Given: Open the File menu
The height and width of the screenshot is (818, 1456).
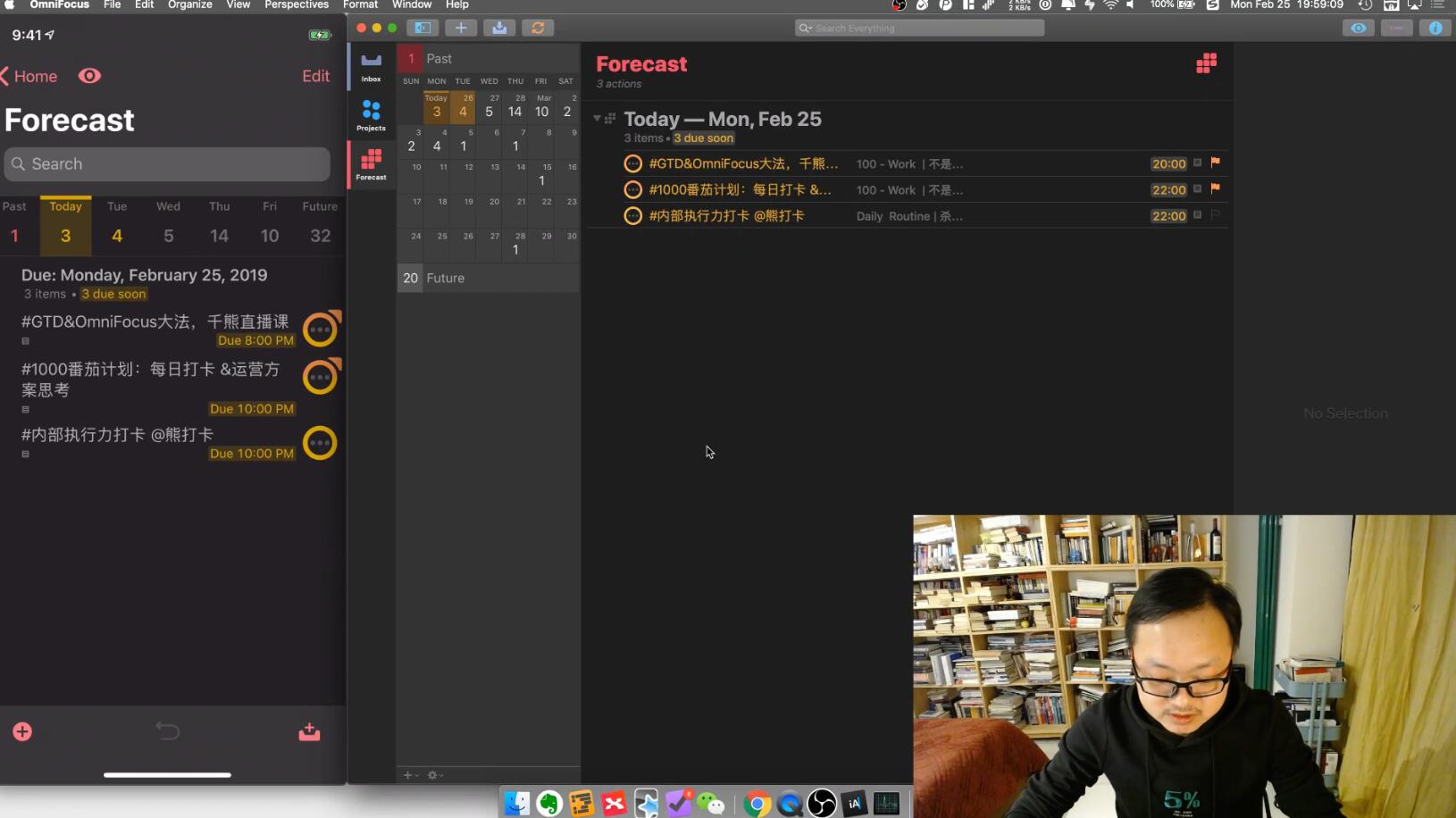Looking at the screenshot, I should [112, 4].
